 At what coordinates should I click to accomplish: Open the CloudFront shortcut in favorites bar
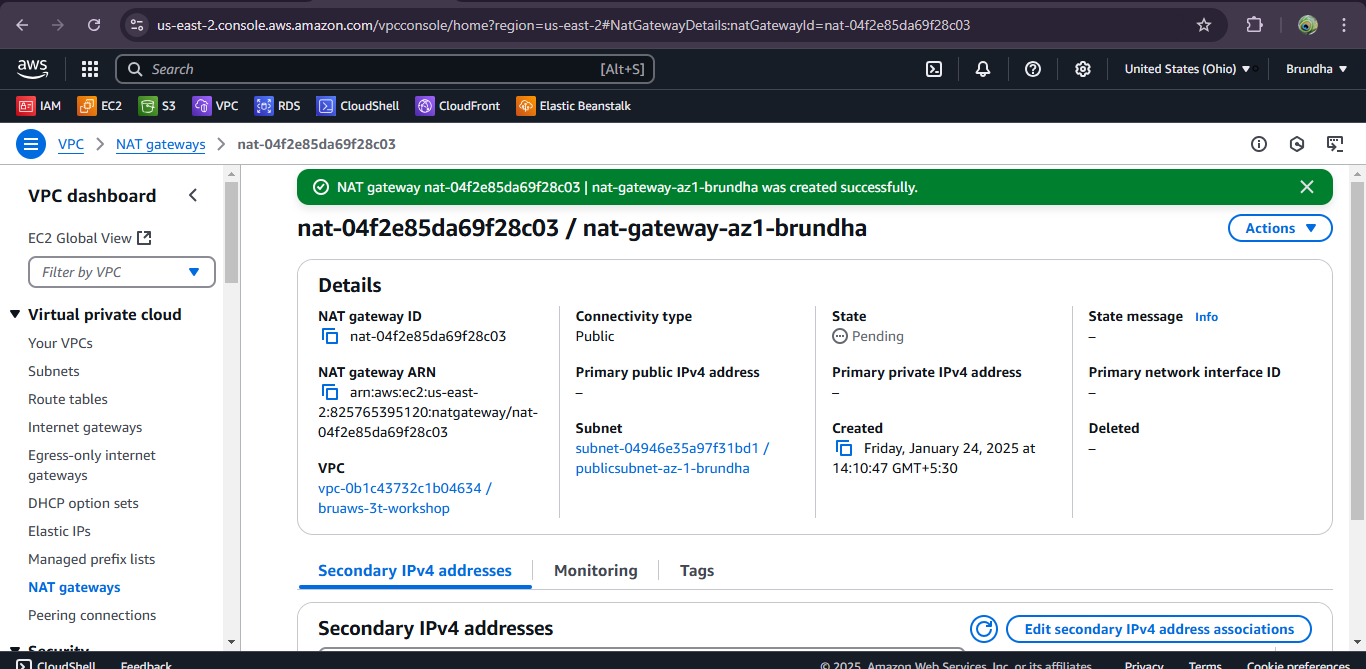[x=458, y=105]
